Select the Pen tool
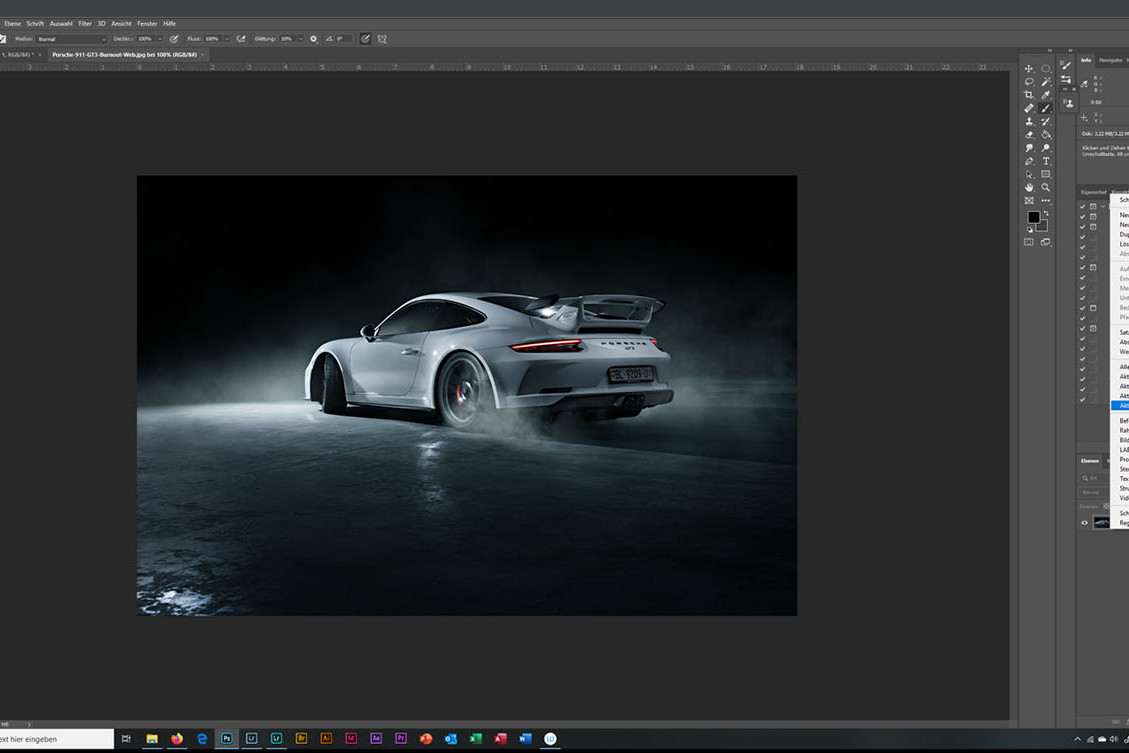This screenshot has height=753, width=1129. tap(1029, 161)
